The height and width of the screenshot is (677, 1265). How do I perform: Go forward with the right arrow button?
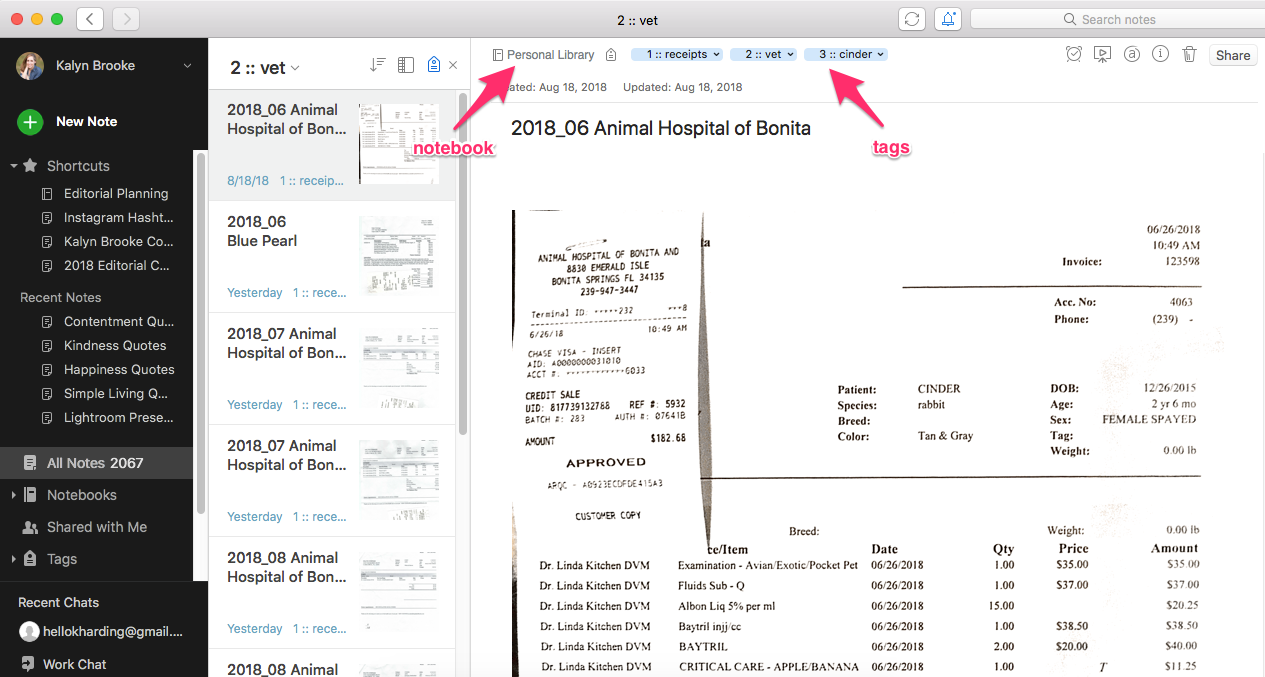pyautogui.click(x=126, y=19)
